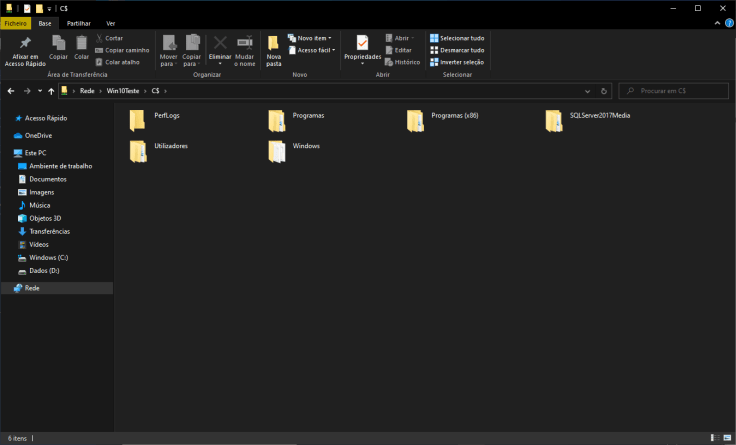Click Selecionar tudo in the ribbon
The height and width of the screenshot is (445, 736).
click(x=457, y=38)
